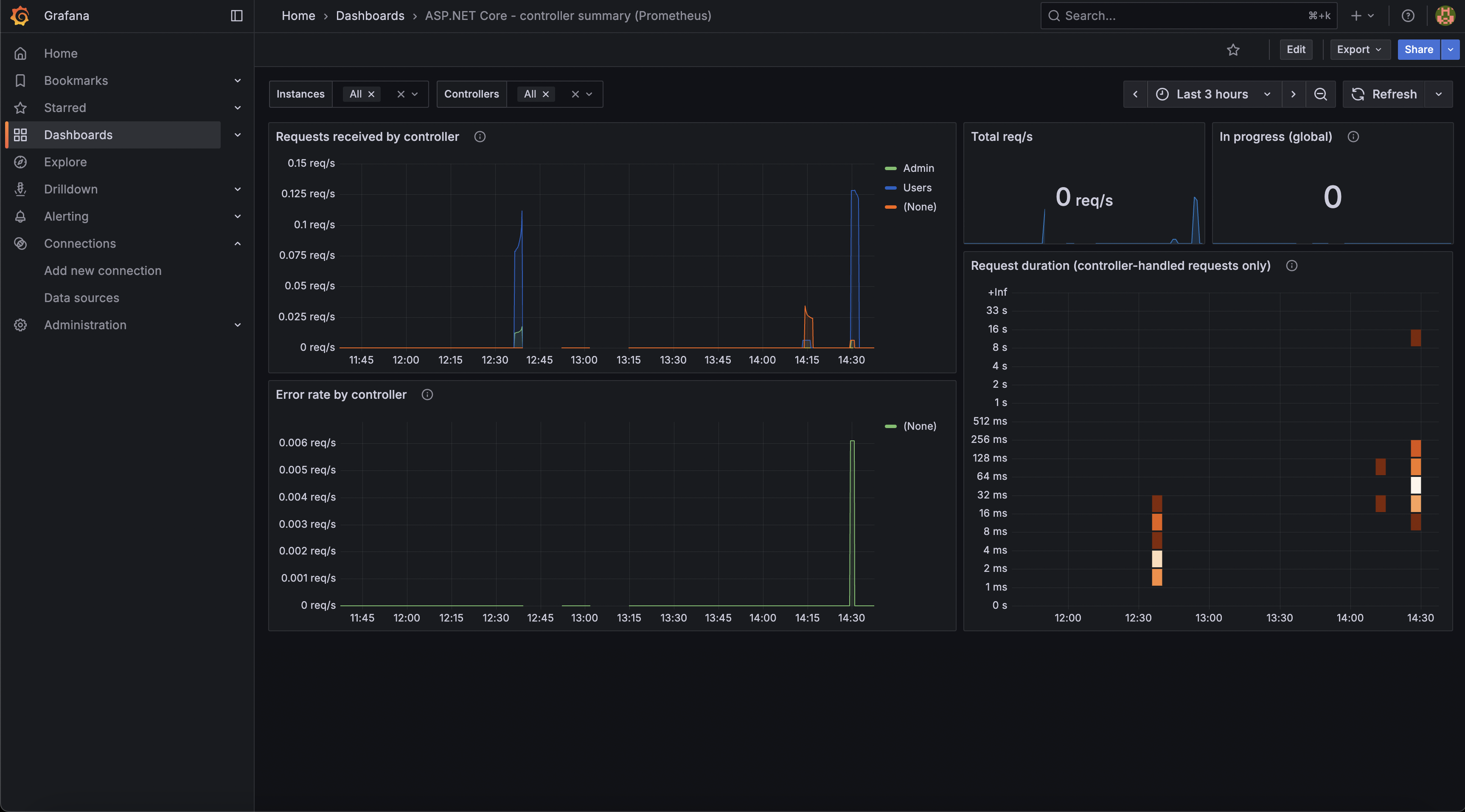1465x812 pixels.
Task: Open the Alerting bell section
Action: [67, 216]
